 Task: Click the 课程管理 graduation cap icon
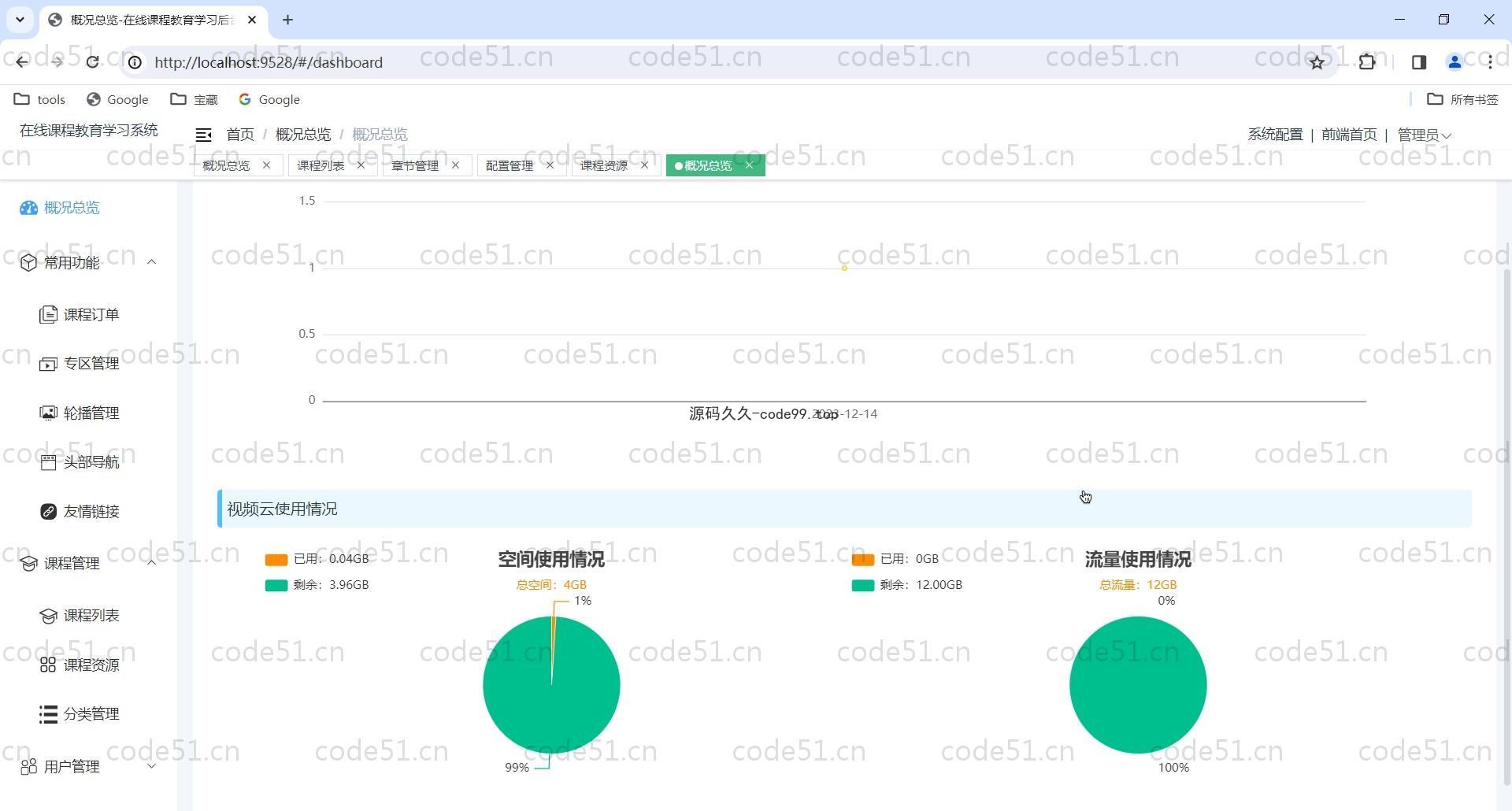tap(28, 564)
